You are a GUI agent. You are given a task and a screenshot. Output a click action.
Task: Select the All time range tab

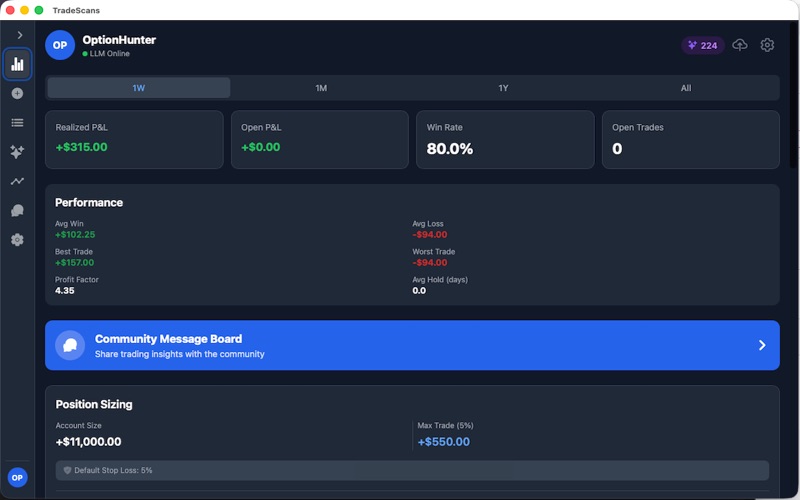(686, 88)
